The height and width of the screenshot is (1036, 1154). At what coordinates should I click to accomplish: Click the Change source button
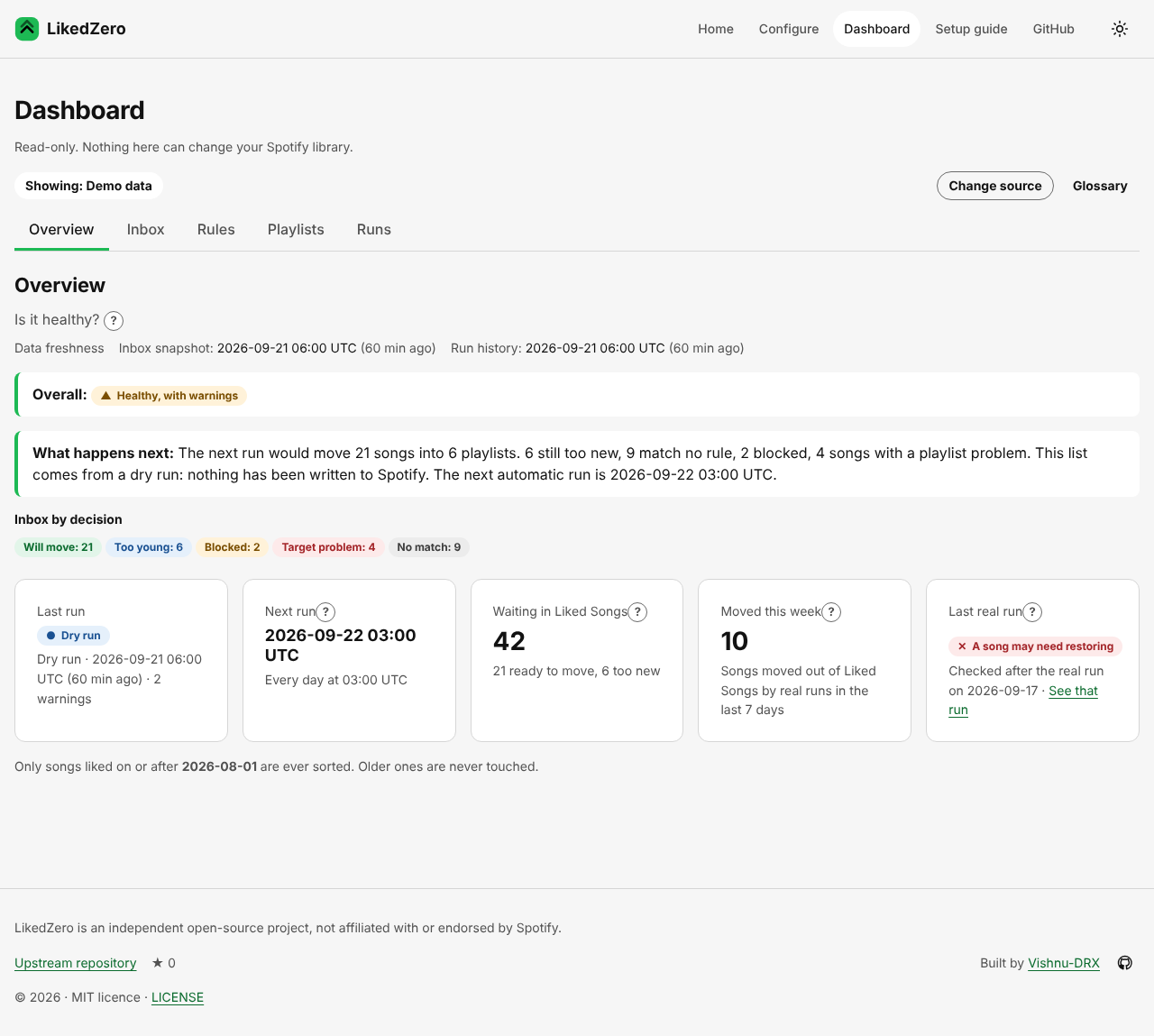tap(995, 186)
